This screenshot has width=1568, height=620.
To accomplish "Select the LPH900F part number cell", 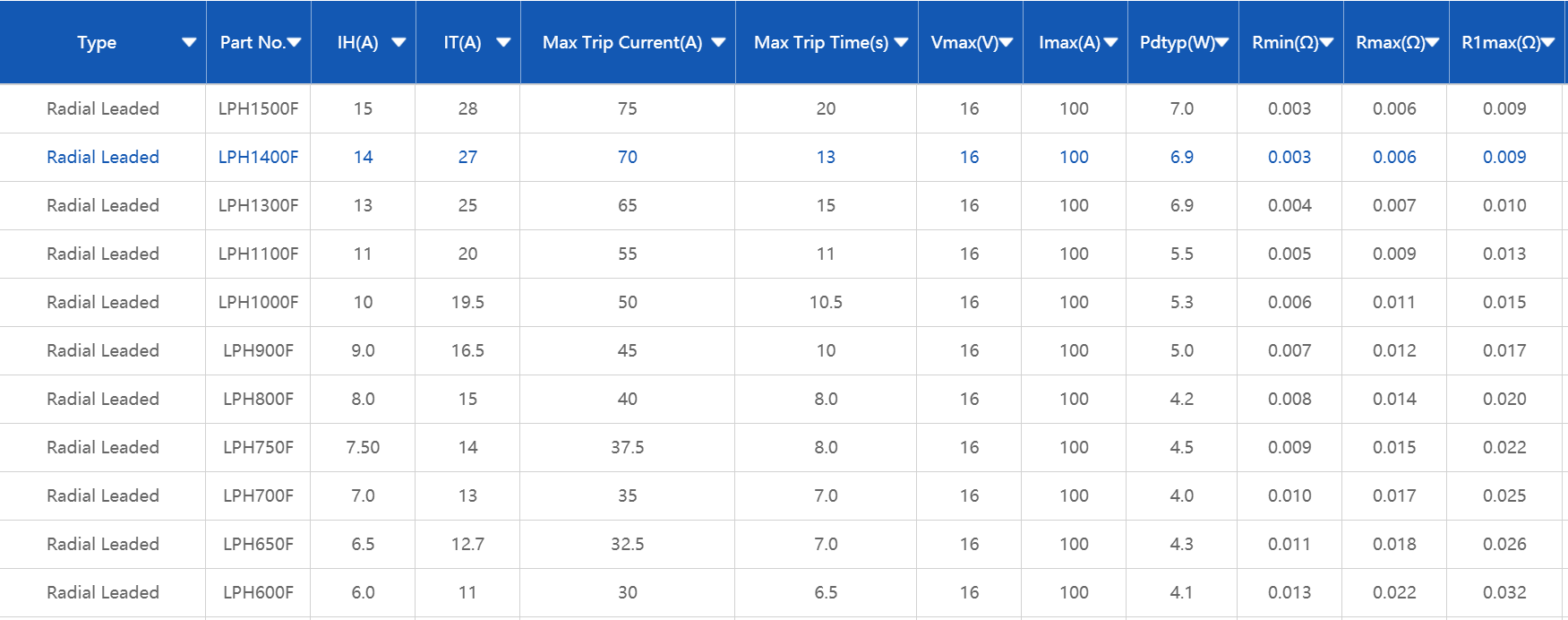I will click(258, 350).
